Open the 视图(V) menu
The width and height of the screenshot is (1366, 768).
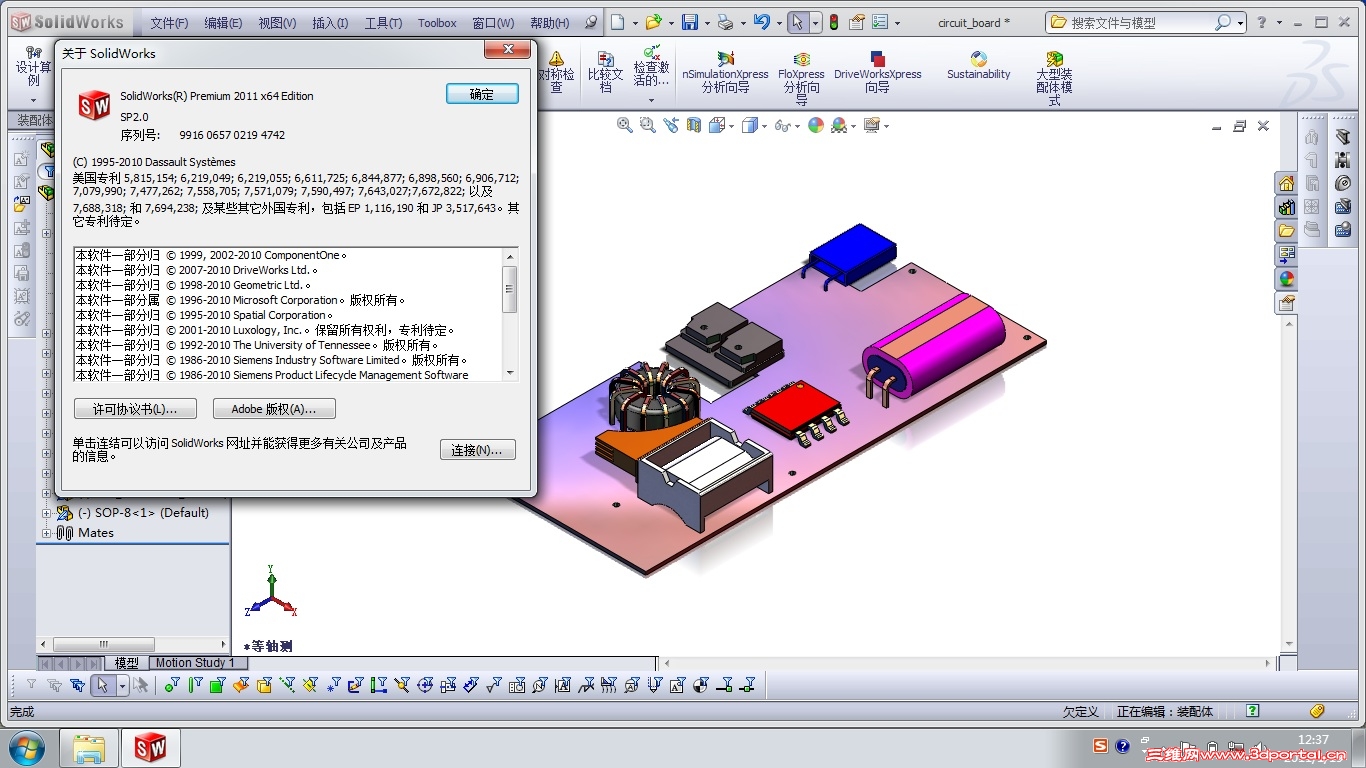point(277,23)
